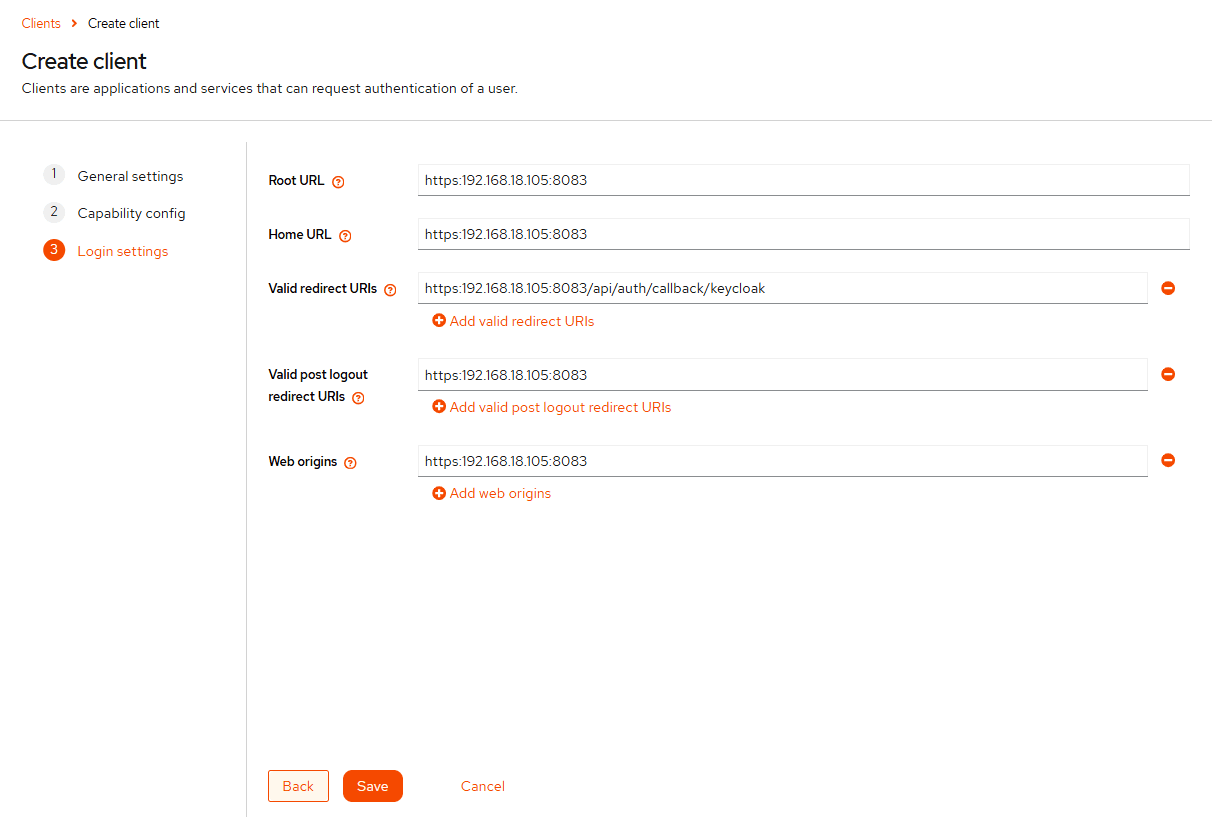Add valid post logout redirect URIs

(x=551, y=407)
